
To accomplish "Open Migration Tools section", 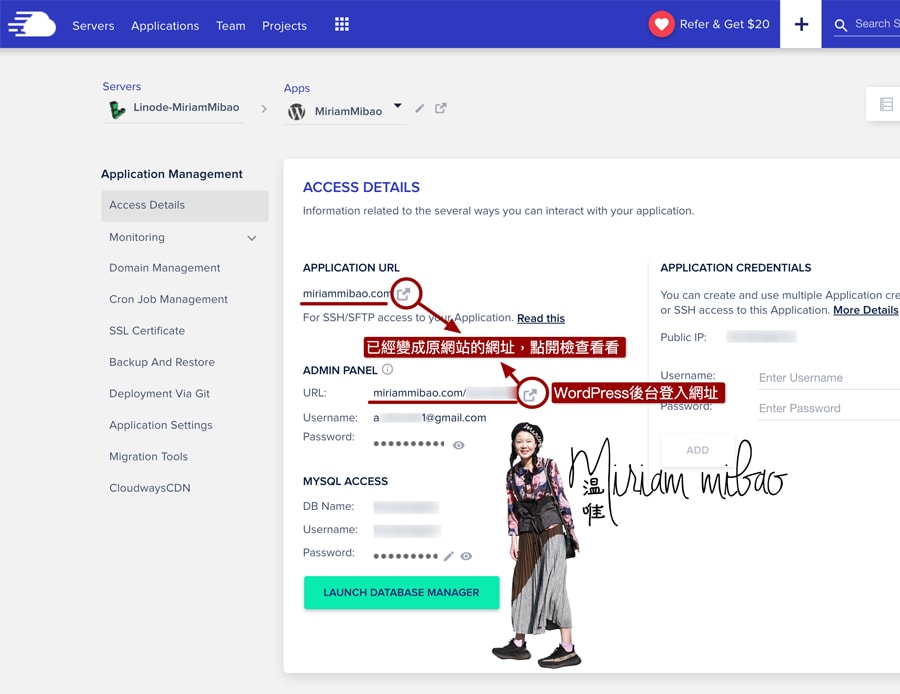I will 148,456.
